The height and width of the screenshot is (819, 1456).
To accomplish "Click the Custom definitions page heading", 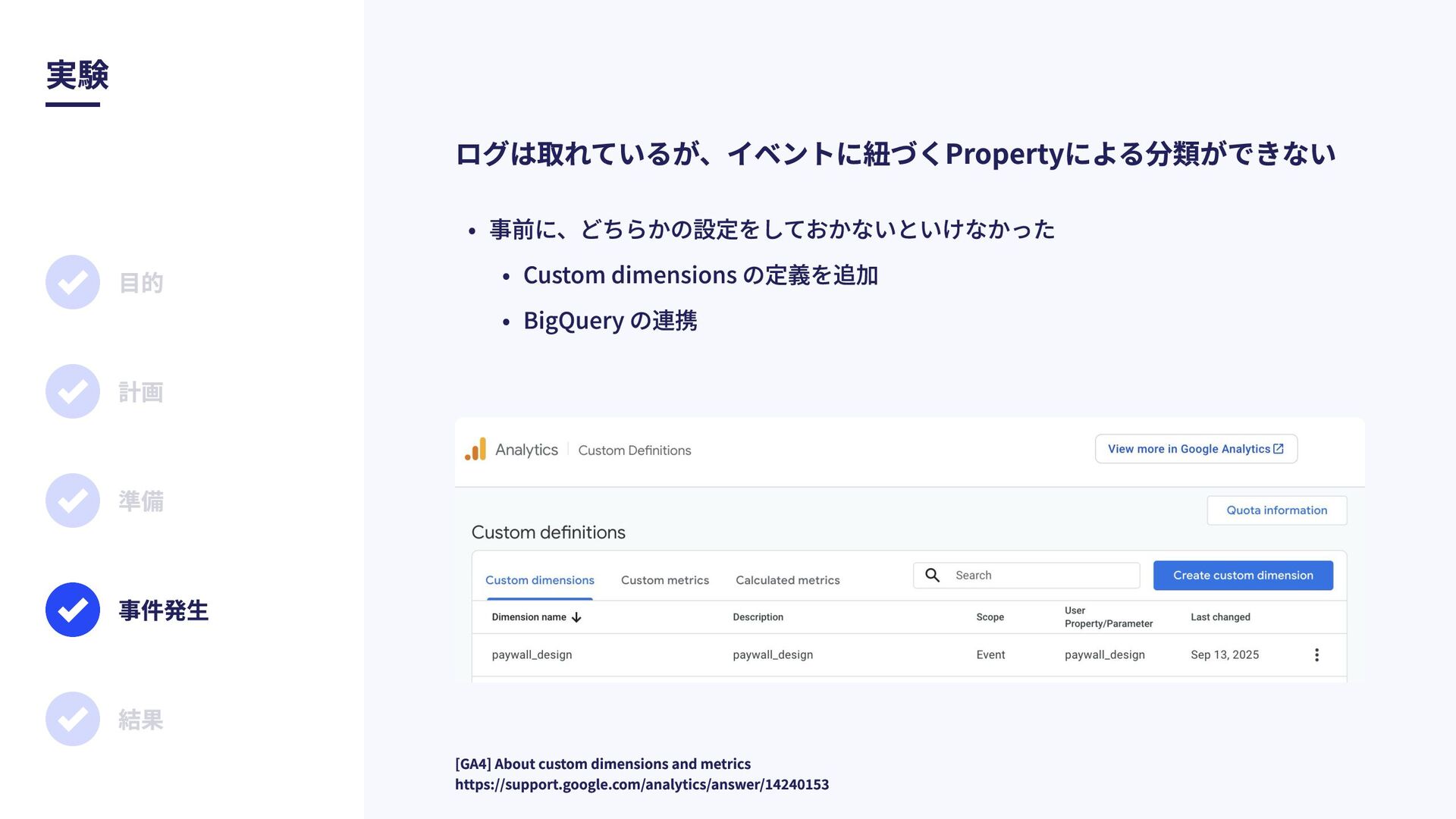I will pos(548,532).
